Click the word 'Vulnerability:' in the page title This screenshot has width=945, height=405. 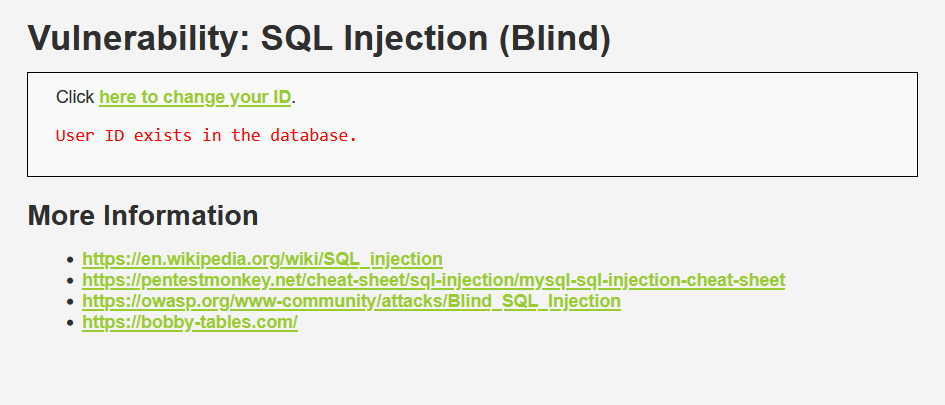139,39
